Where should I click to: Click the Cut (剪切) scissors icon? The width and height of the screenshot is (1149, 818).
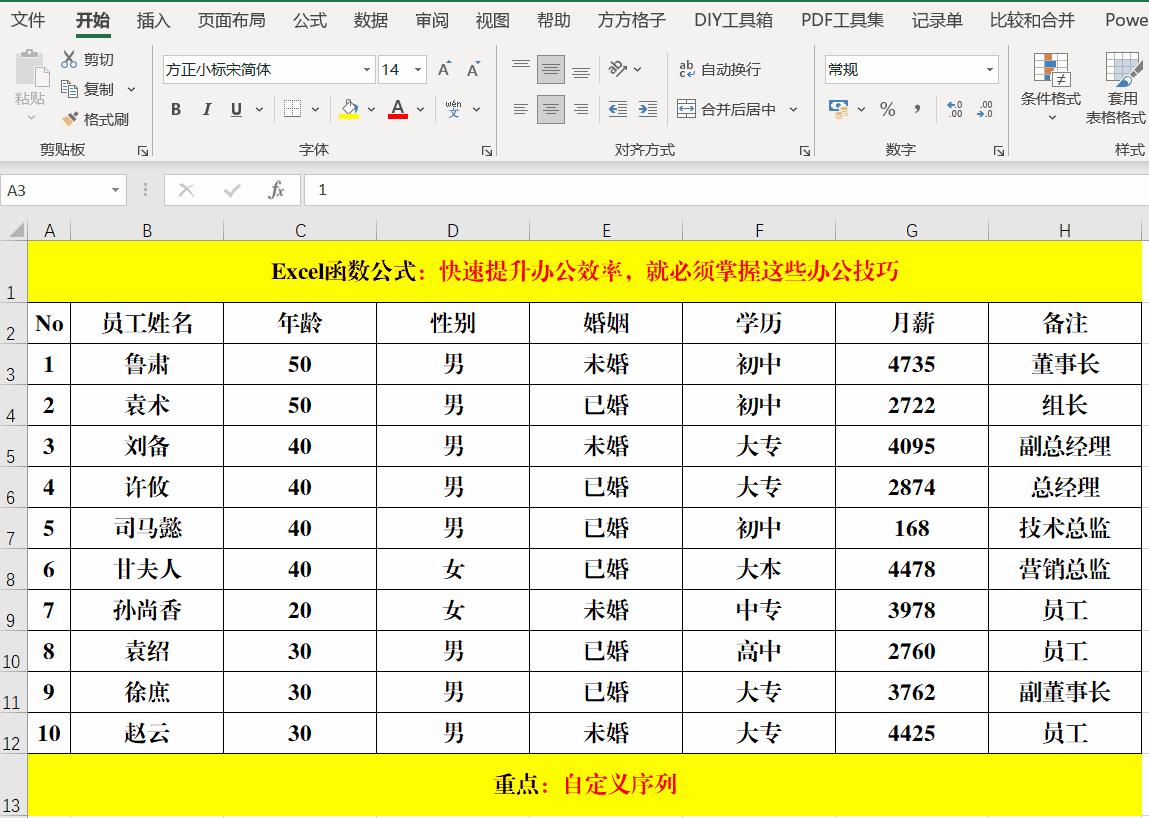tap(71, 58)
